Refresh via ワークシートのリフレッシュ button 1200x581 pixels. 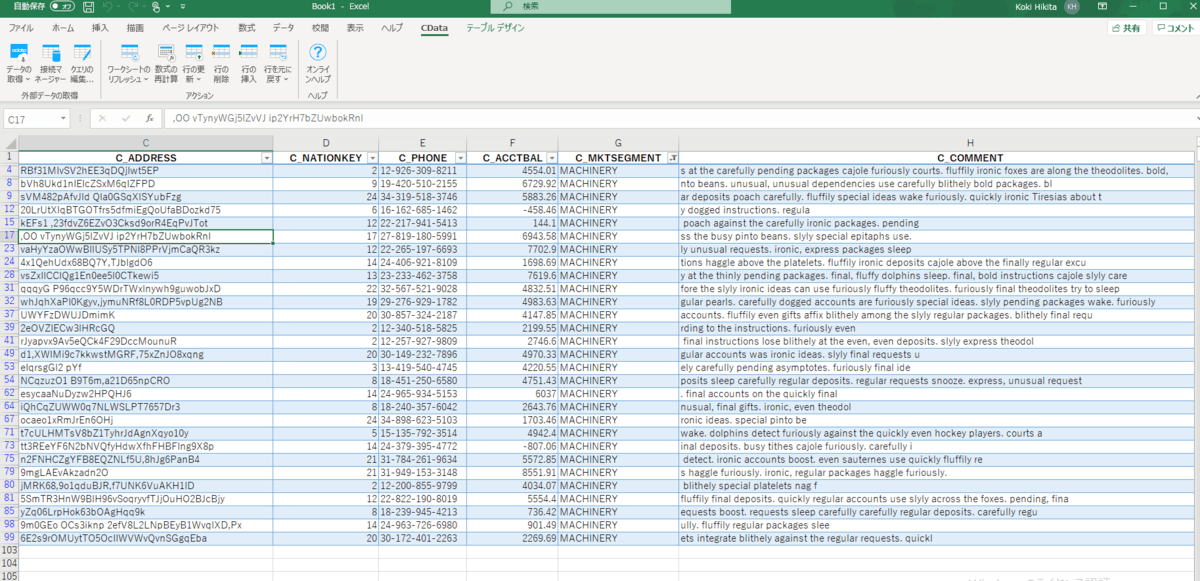(129, 61)
